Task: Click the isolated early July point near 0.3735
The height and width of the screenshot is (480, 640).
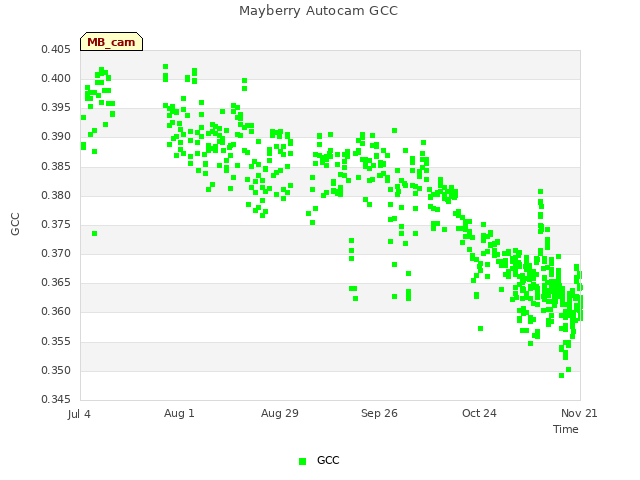Action: pos(94,233)
